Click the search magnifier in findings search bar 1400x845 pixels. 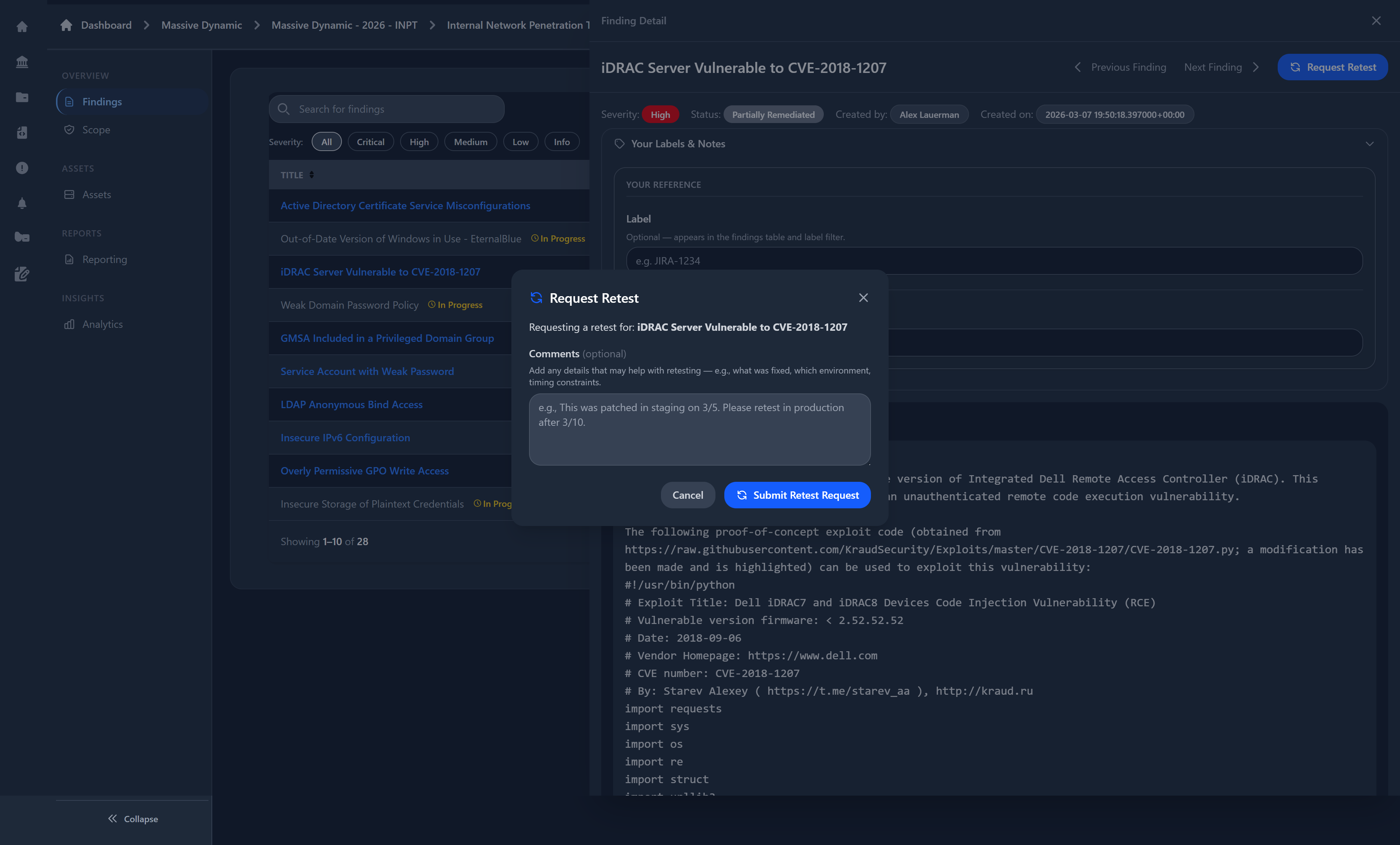pyautogui.click(x=284, y=109)
